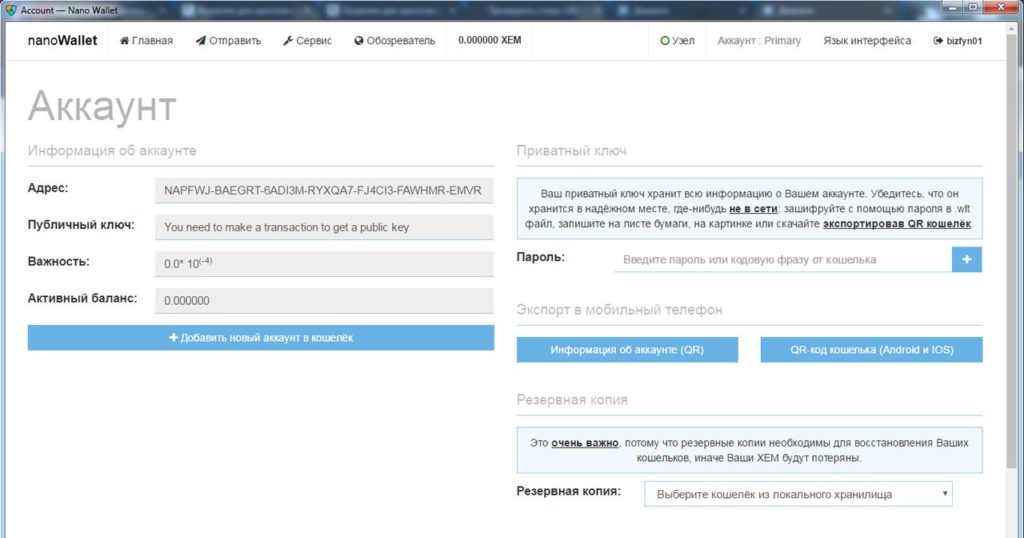This screenshot has height=538, width=1024.
Task: Click the 0.000000 XEM balance
Action: point(490,40)
